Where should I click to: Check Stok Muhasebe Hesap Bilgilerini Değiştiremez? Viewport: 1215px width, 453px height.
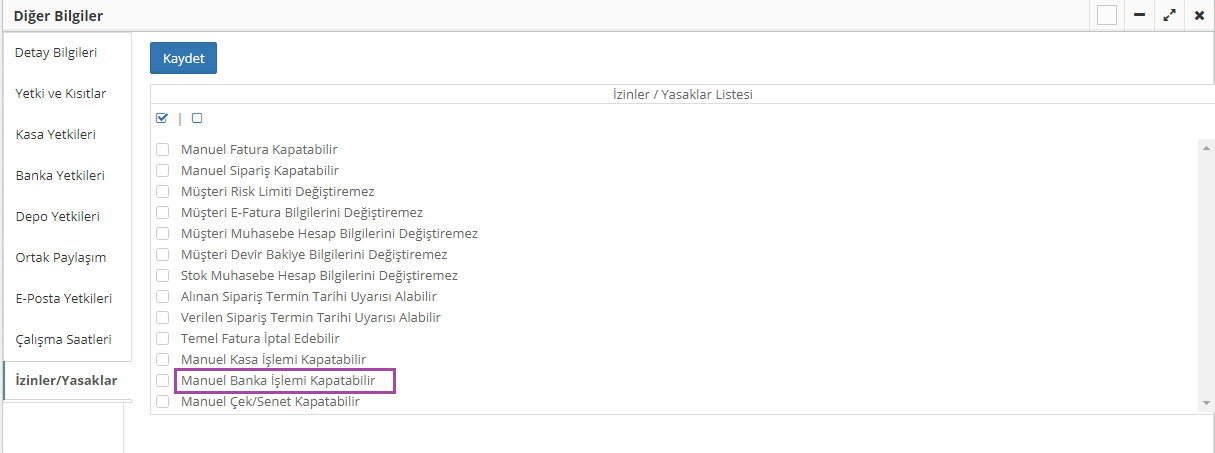[x=162, y=276]
